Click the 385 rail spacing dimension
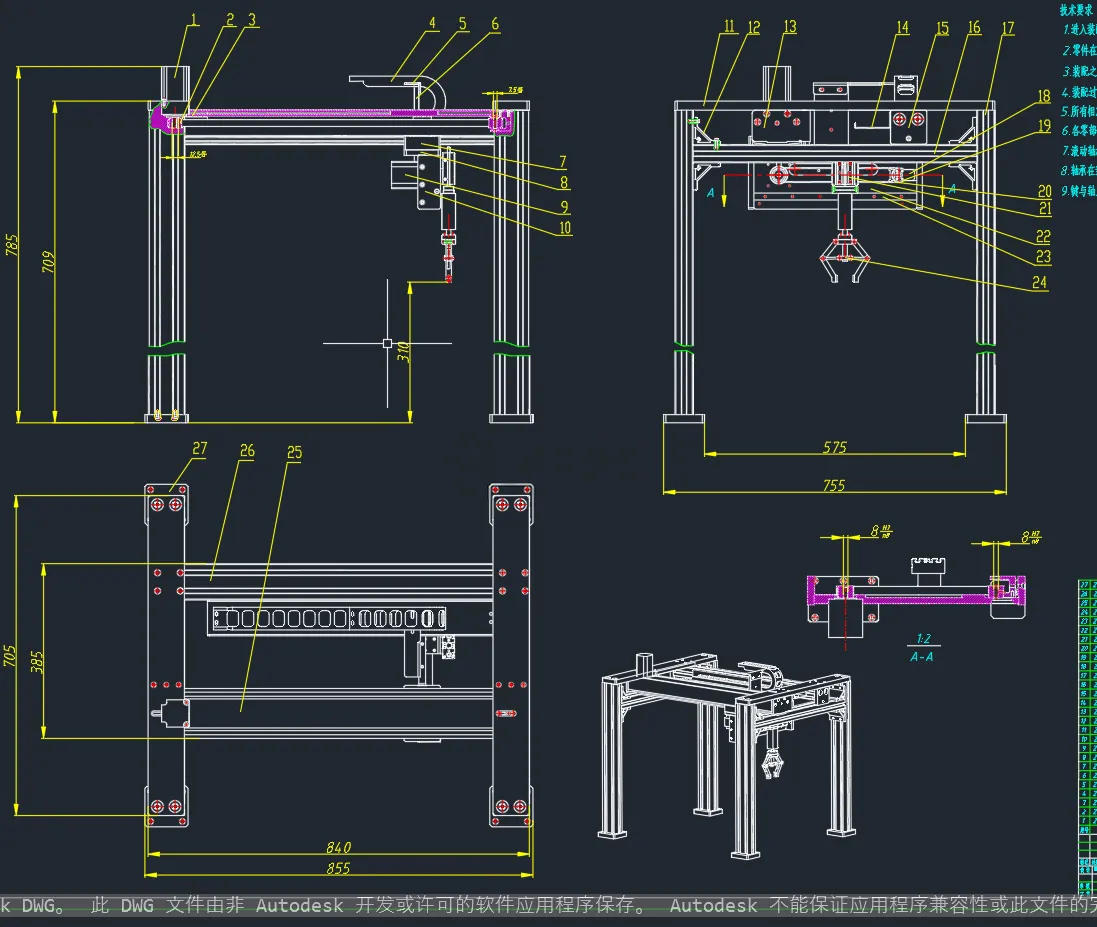Image resolution: width=1097 pixels, height=927 pixels. (37, 662)
